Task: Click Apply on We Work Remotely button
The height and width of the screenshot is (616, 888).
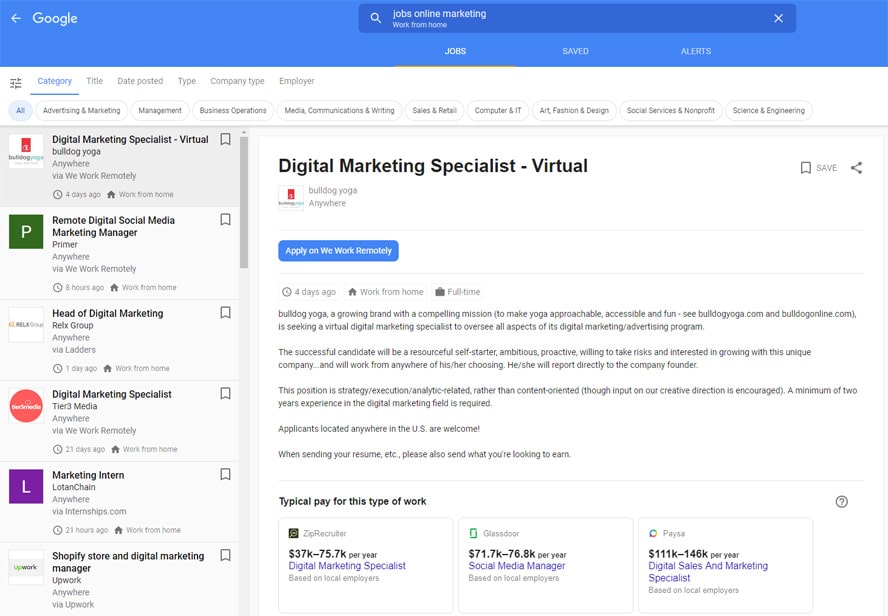Action: click(338, 251)
